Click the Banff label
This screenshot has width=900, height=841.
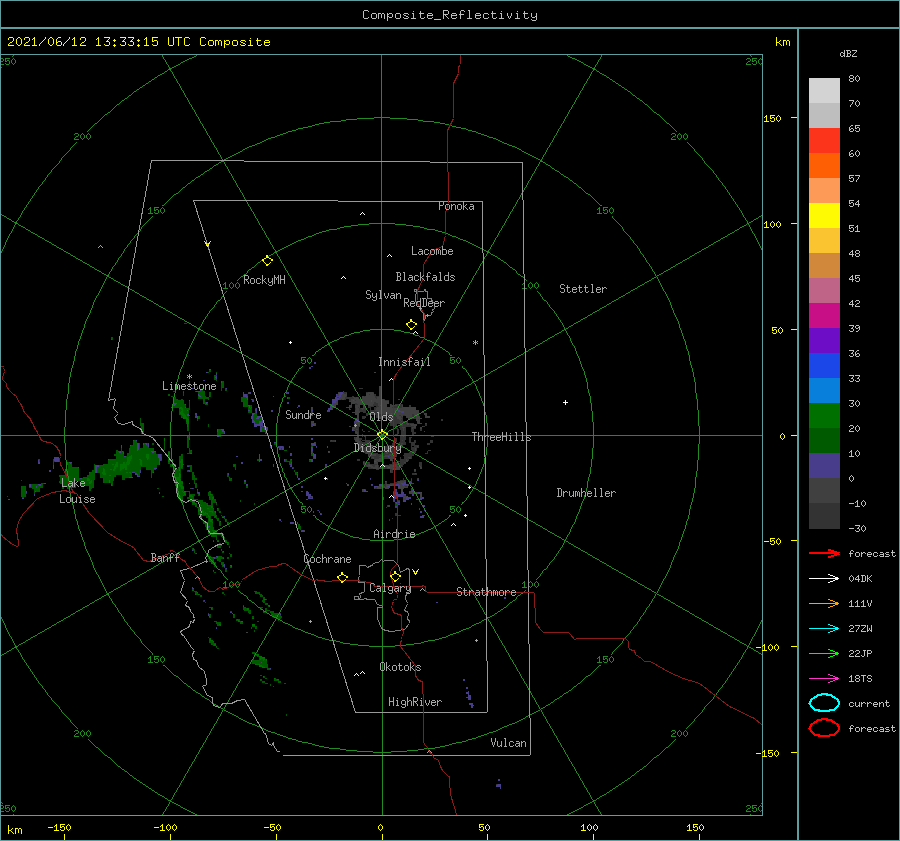click(165, 558)
